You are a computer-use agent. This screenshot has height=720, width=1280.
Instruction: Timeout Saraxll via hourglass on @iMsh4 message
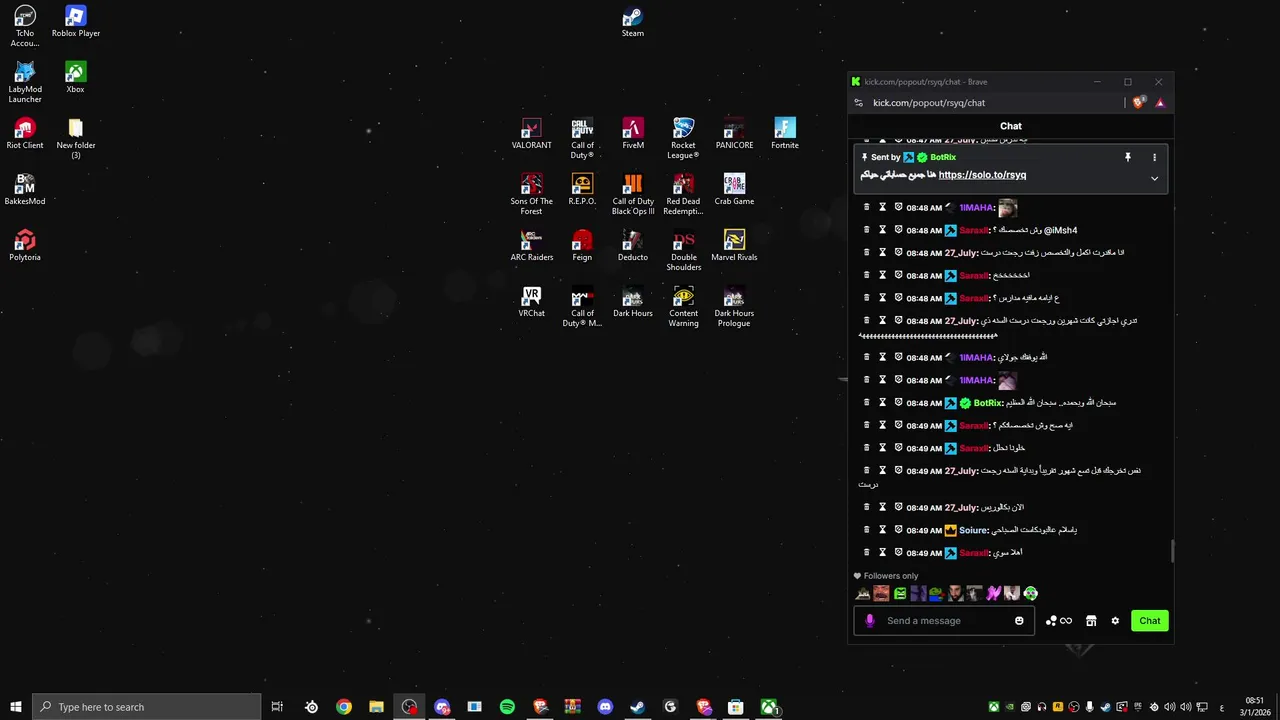click(x=882, y=230)
